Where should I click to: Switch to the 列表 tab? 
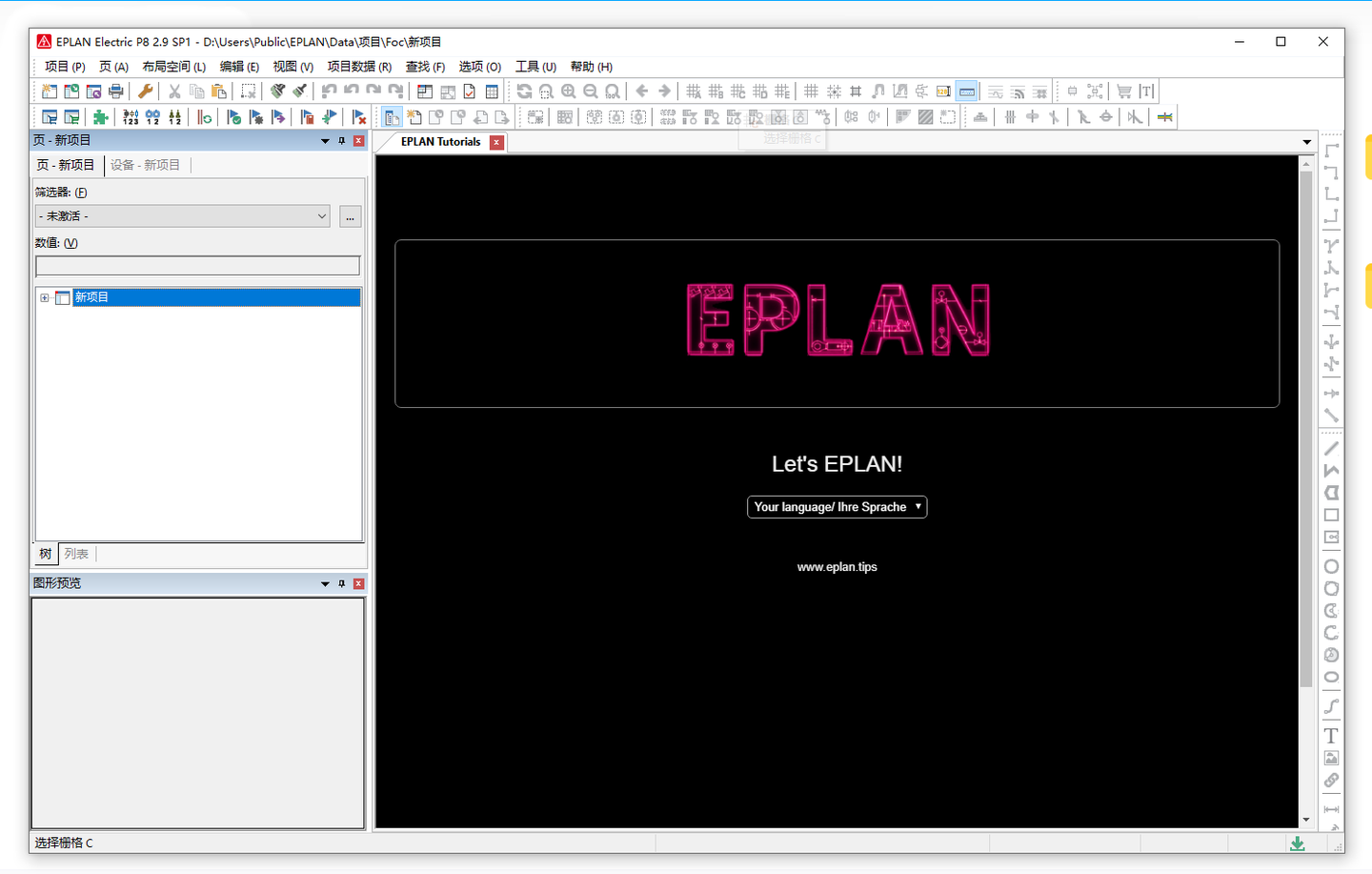[x=76, y=554]
